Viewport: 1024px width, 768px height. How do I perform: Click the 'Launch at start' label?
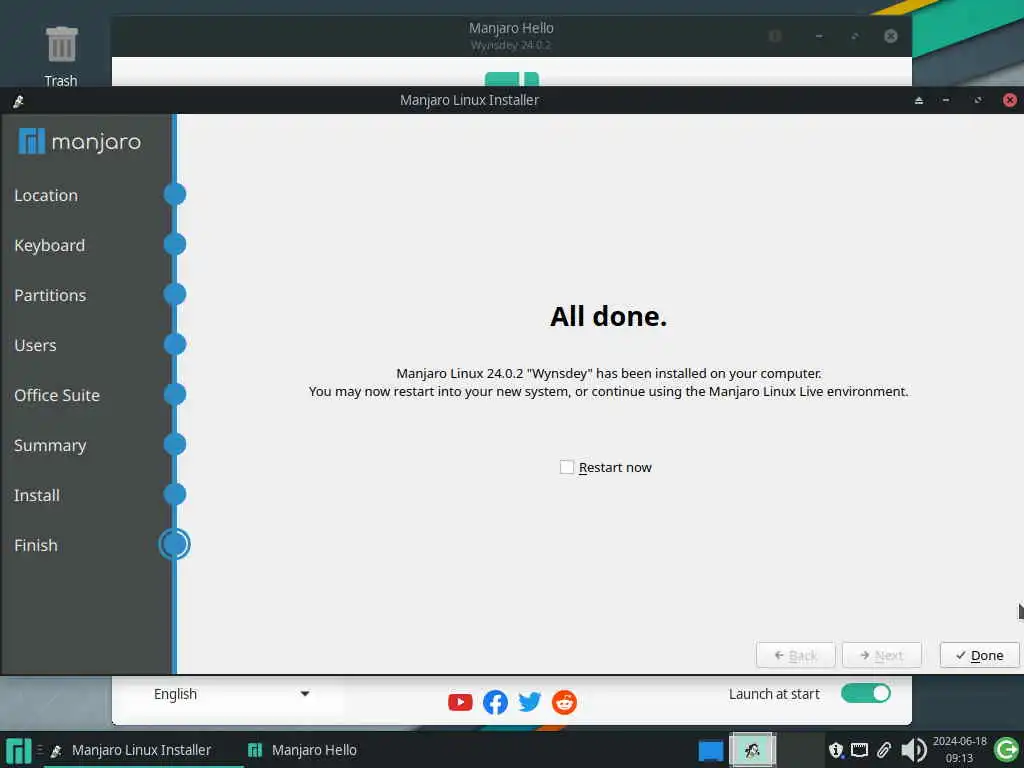774,694
